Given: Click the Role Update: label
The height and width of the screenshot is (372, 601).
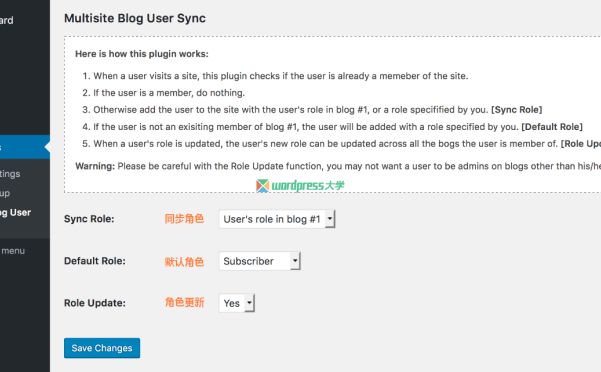Looking at the screenshot, I should click(95, 303).
